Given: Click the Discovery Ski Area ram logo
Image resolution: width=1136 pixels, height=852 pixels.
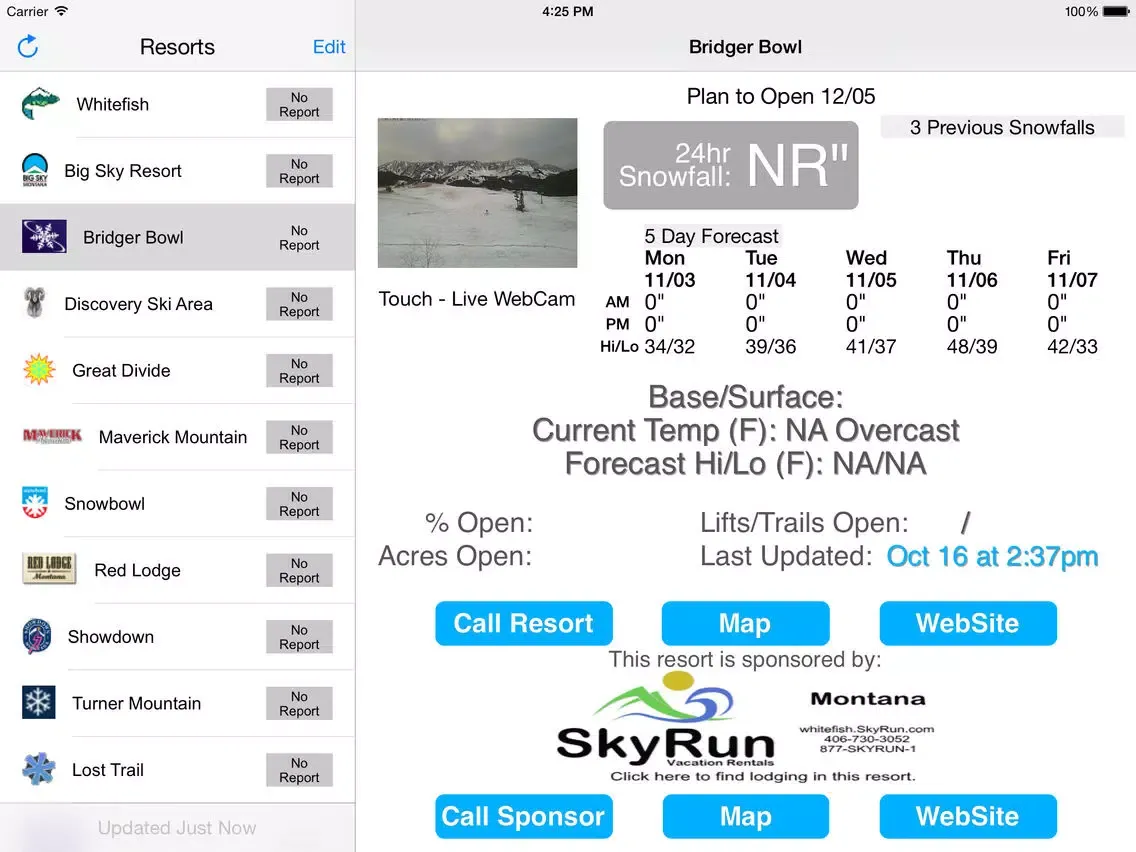Looking at the screenshot, I should (35, 303).
